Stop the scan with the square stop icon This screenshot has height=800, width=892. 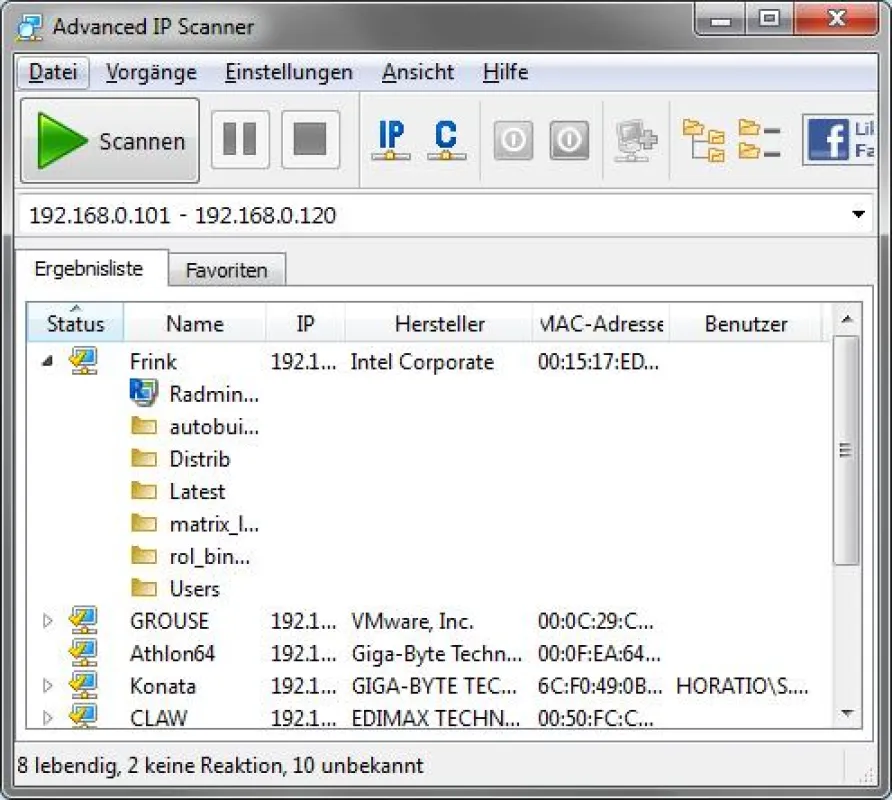310,140
